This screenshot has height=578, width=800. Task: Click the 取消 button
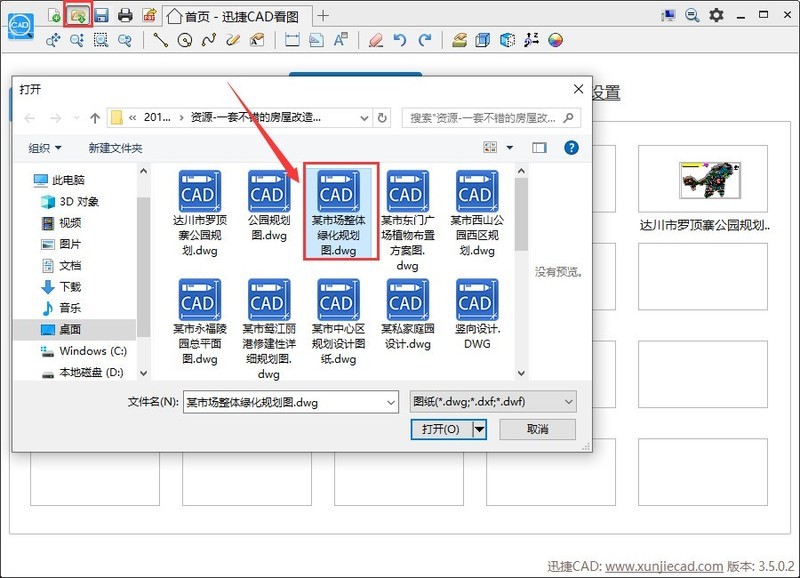pos(537,429)
